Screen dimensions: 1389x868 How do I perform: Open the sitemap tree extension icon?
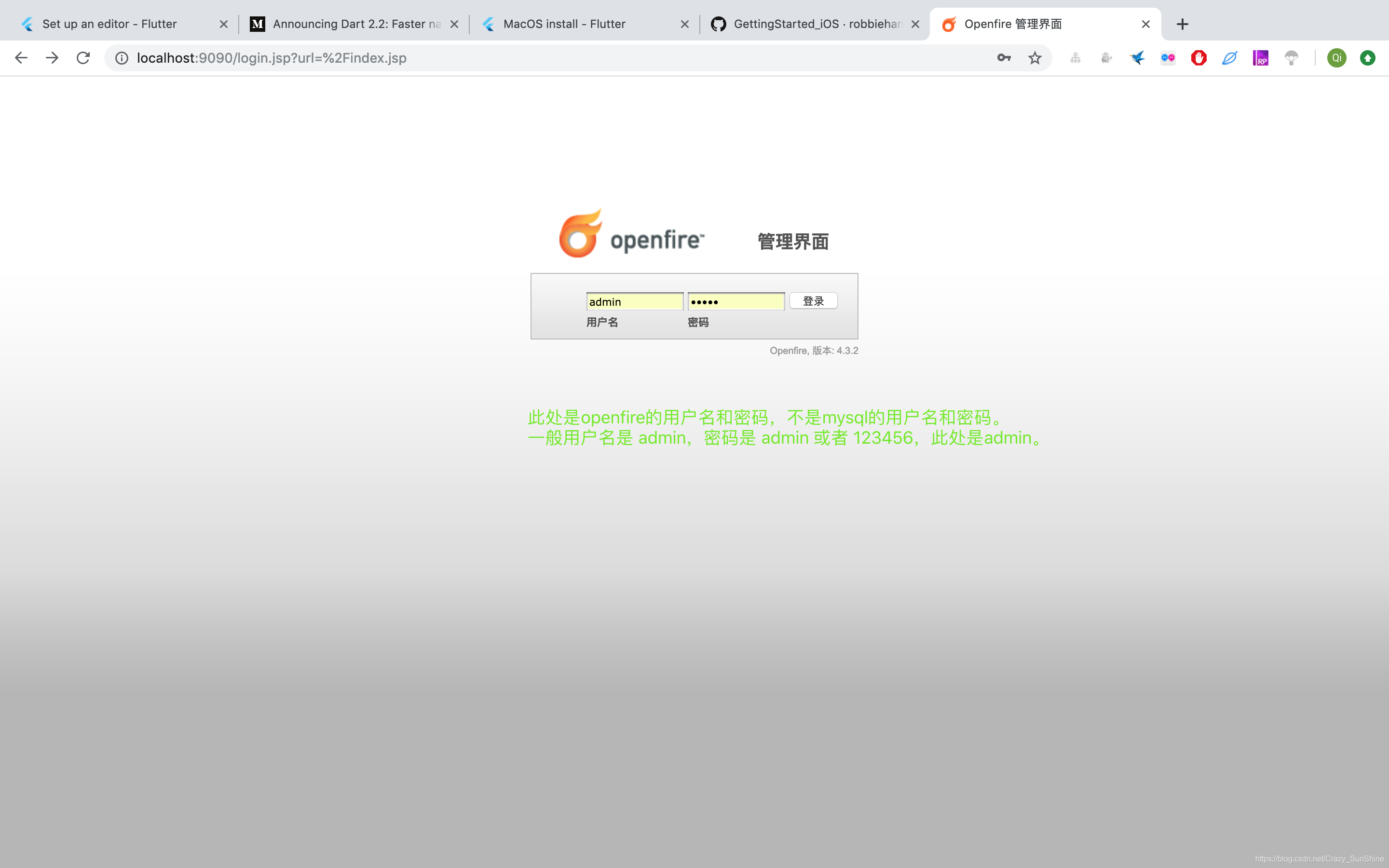click(1076, 58)
